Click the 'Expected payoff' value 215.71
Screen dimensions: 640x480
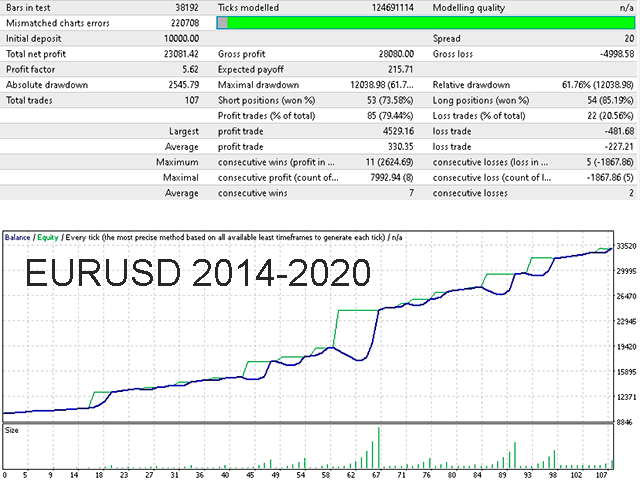pos(400,69)
